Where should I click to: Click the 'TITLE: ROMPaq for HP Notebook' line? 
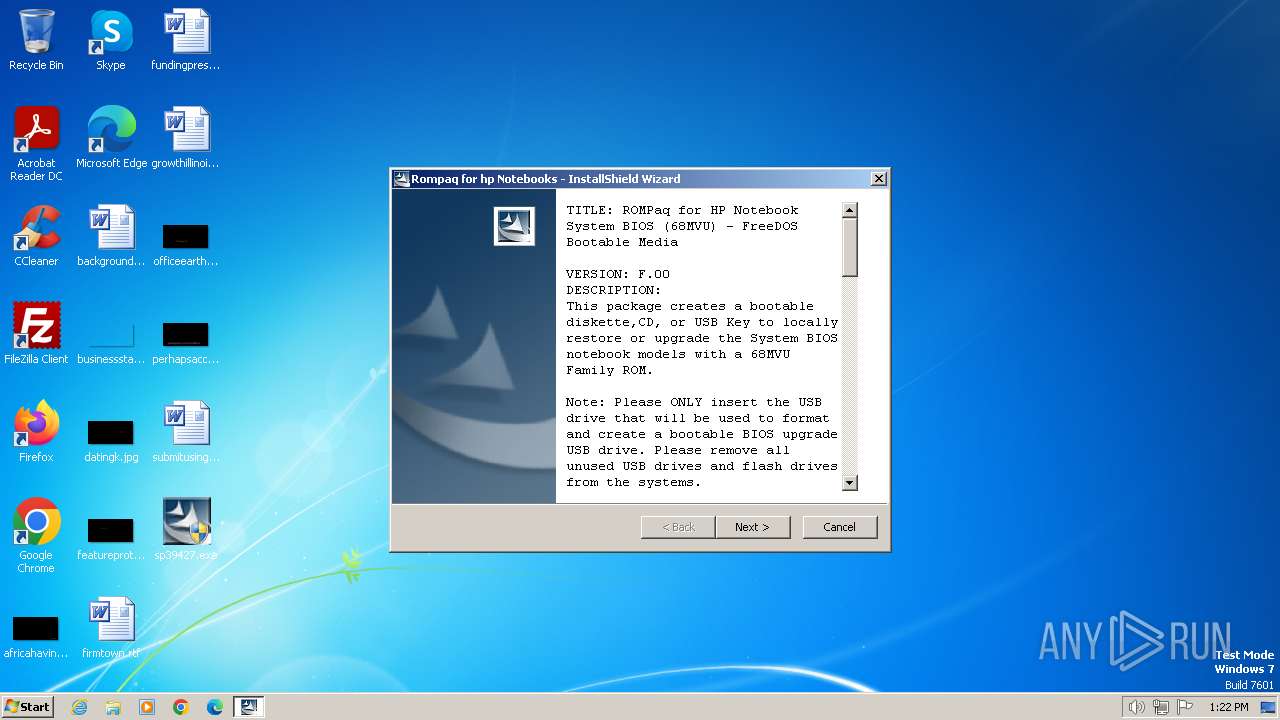682,210
